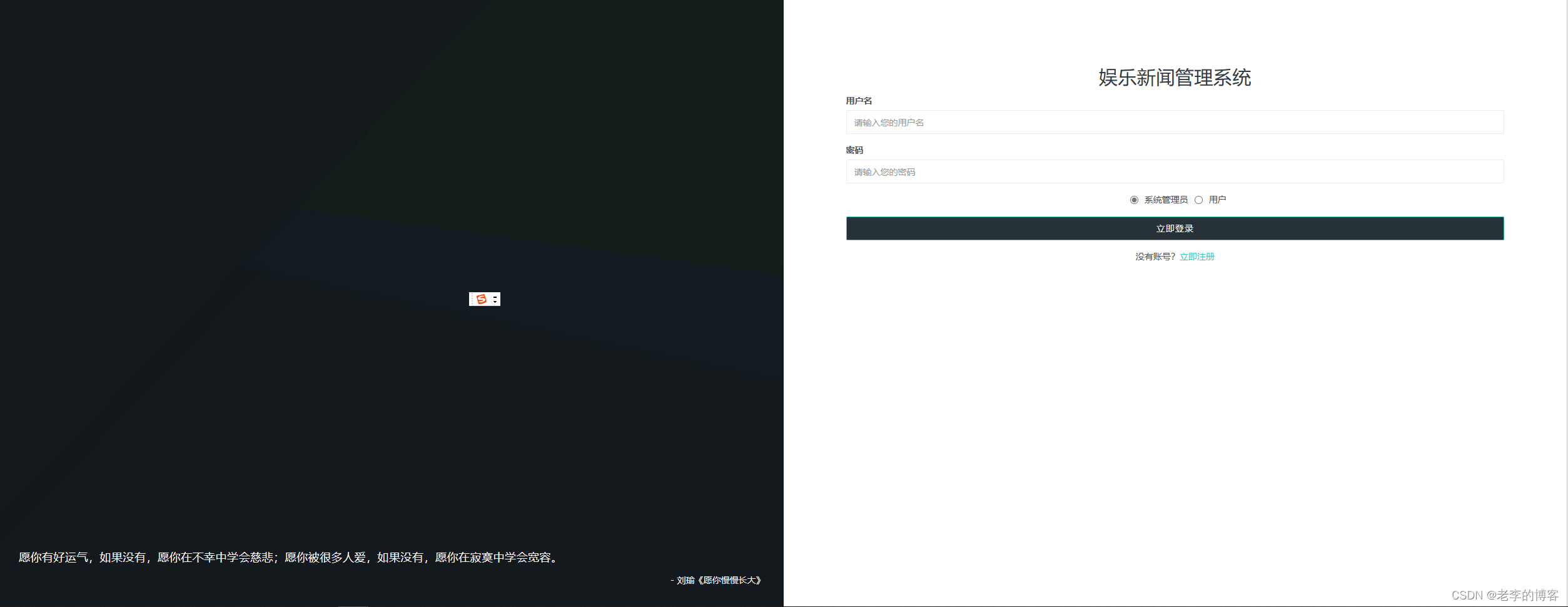Open the 立即注册 registration link
Screen dimensions: 1568x607
[x=1196, y=257]
